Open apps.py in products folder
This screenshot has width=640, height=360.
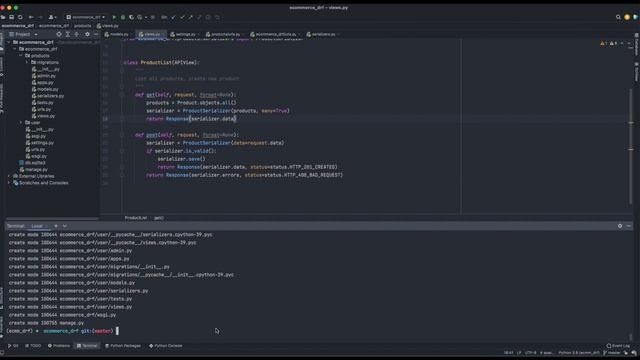point(42,82)
